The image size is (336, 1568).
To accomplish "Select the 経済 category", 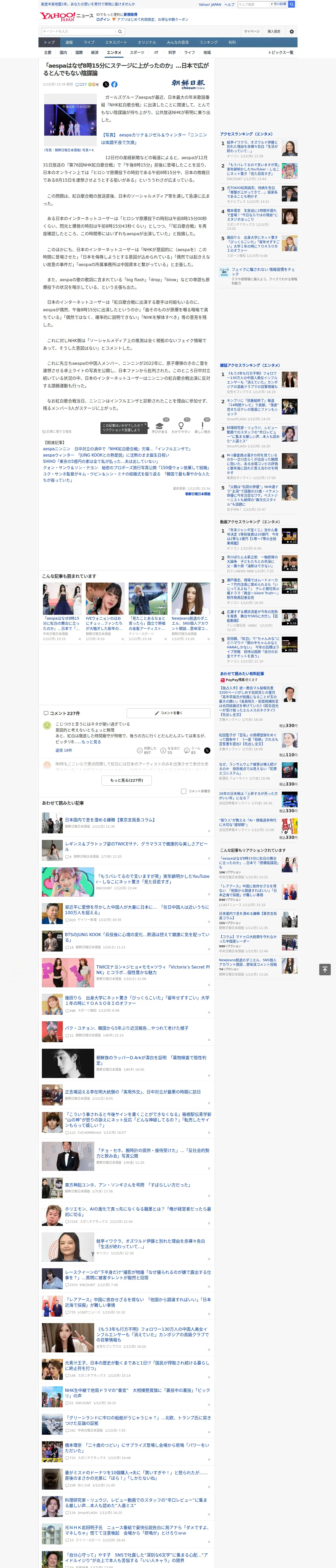I will (x=94, y=52).
